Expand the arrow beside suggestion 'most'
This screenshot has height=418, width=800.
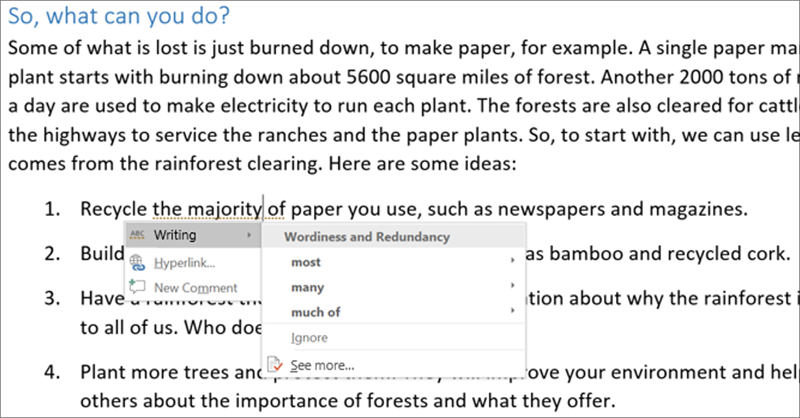[514, 262]
